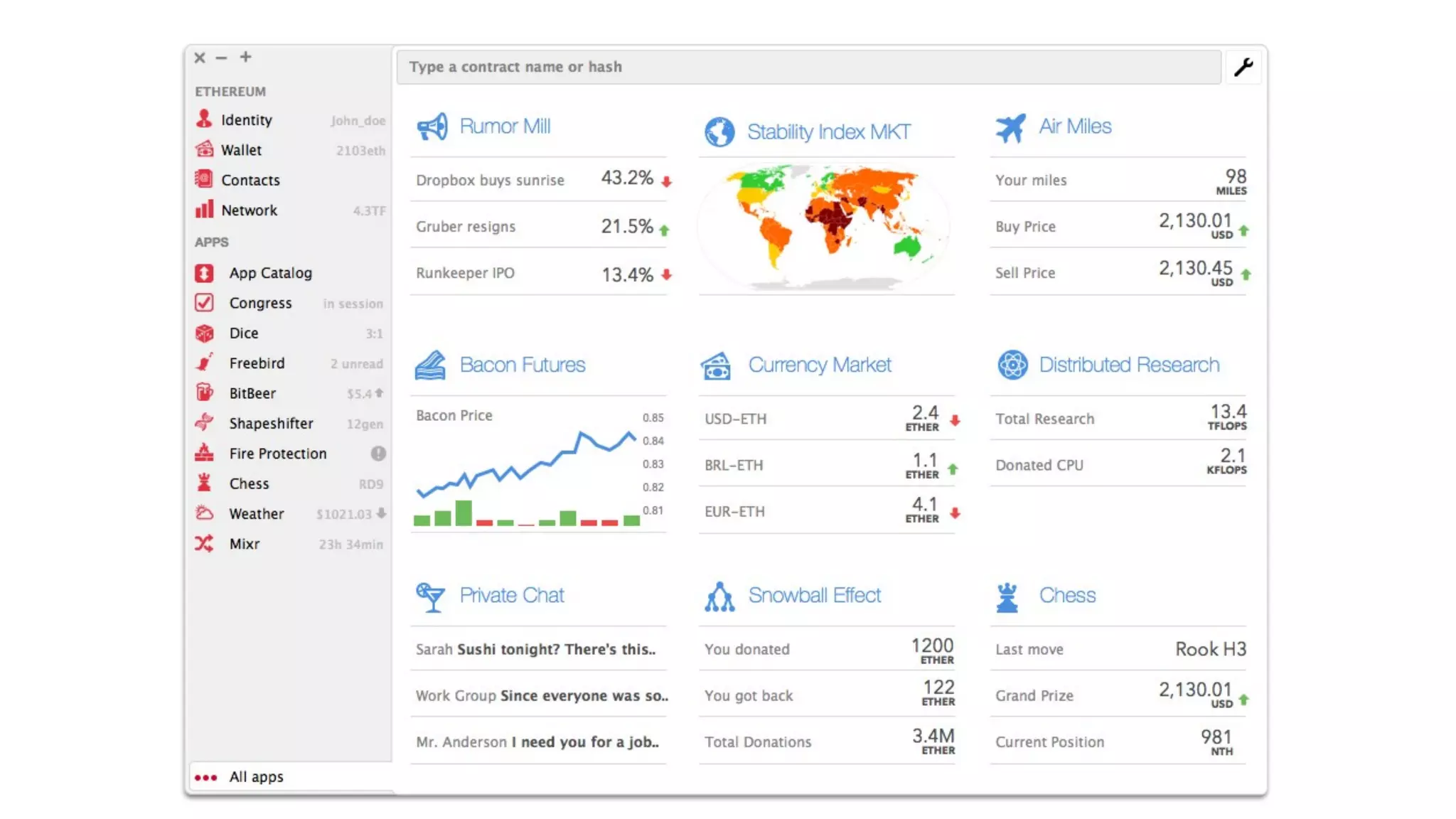1456x819 pixels.
Task: Click the Distributed Research atom icon
Action: click(1012, 365)
